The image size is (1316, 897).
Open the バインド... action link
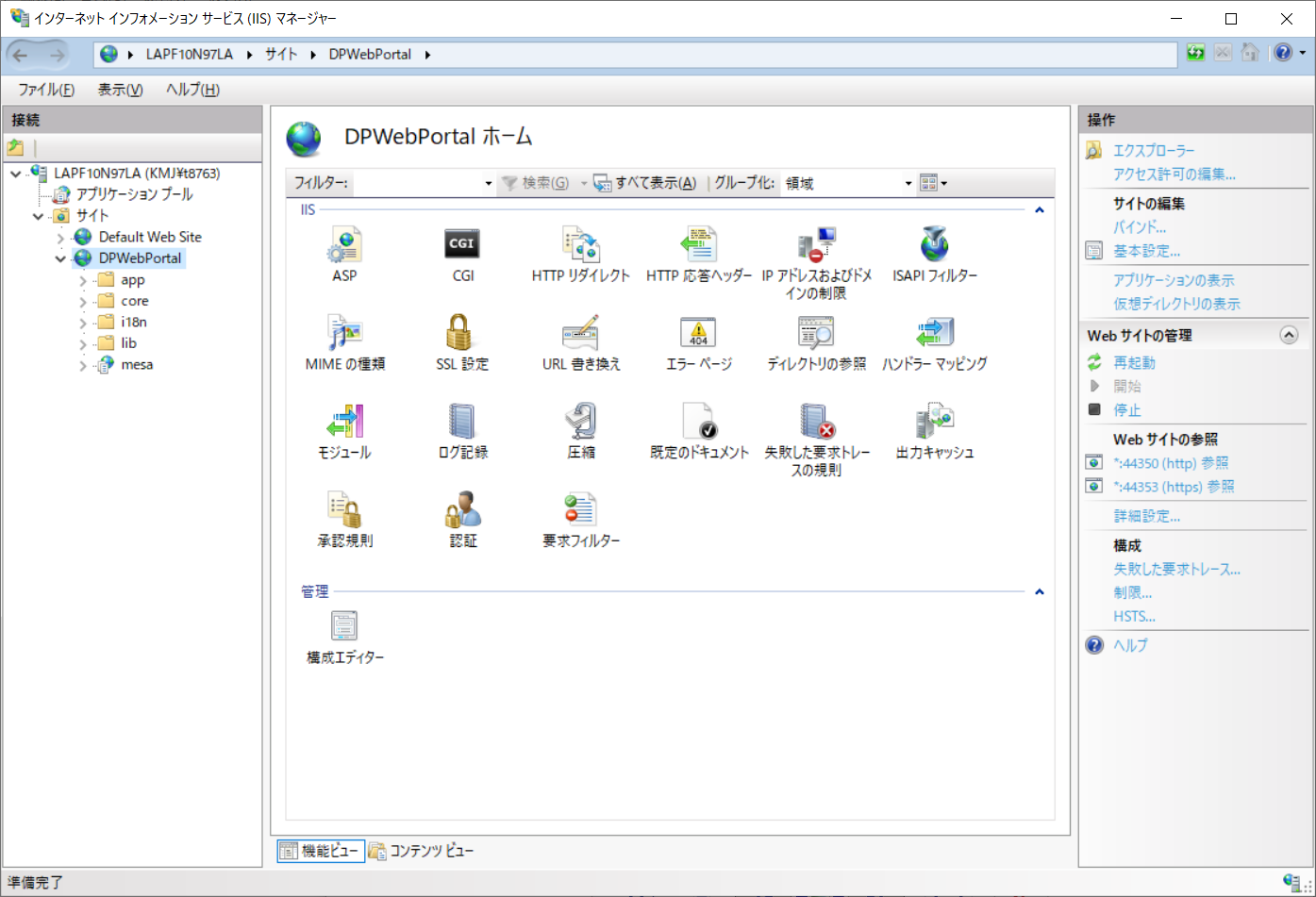coord(1140,227)
